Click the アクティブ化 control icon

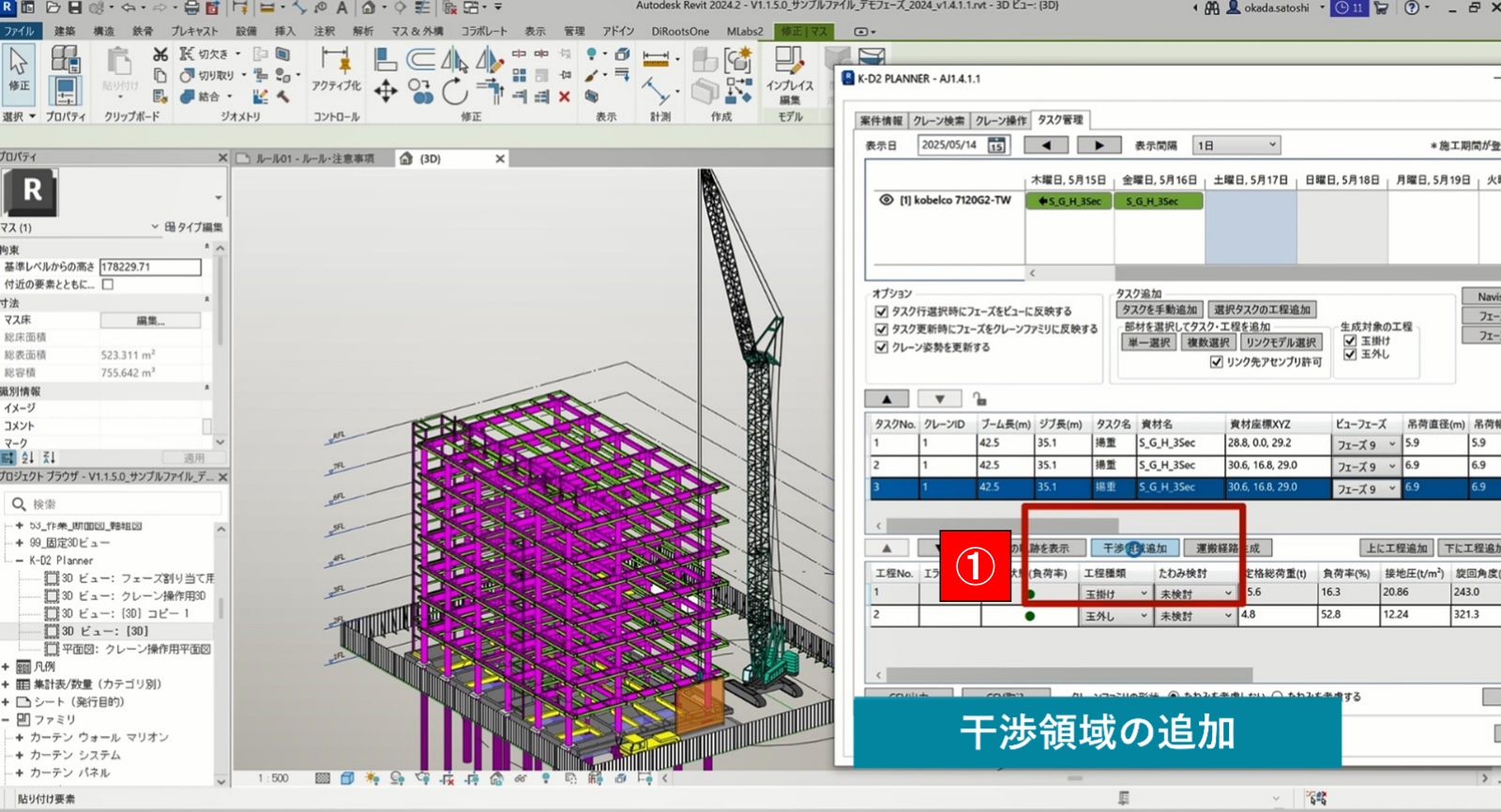click(x=336, y=61)
